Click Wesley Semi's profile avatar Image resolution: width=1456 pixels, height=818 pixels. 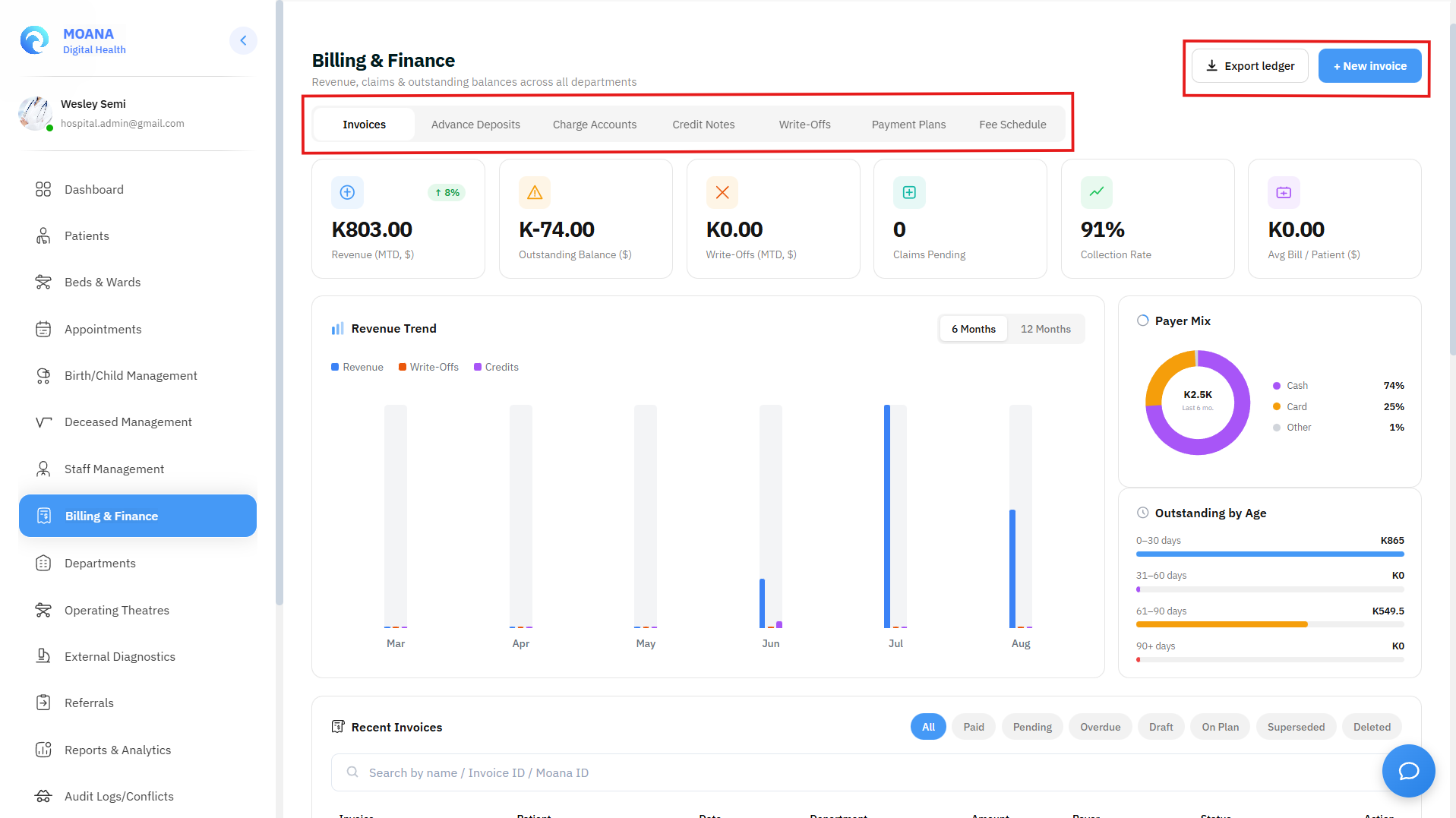[x=35, y=113]
